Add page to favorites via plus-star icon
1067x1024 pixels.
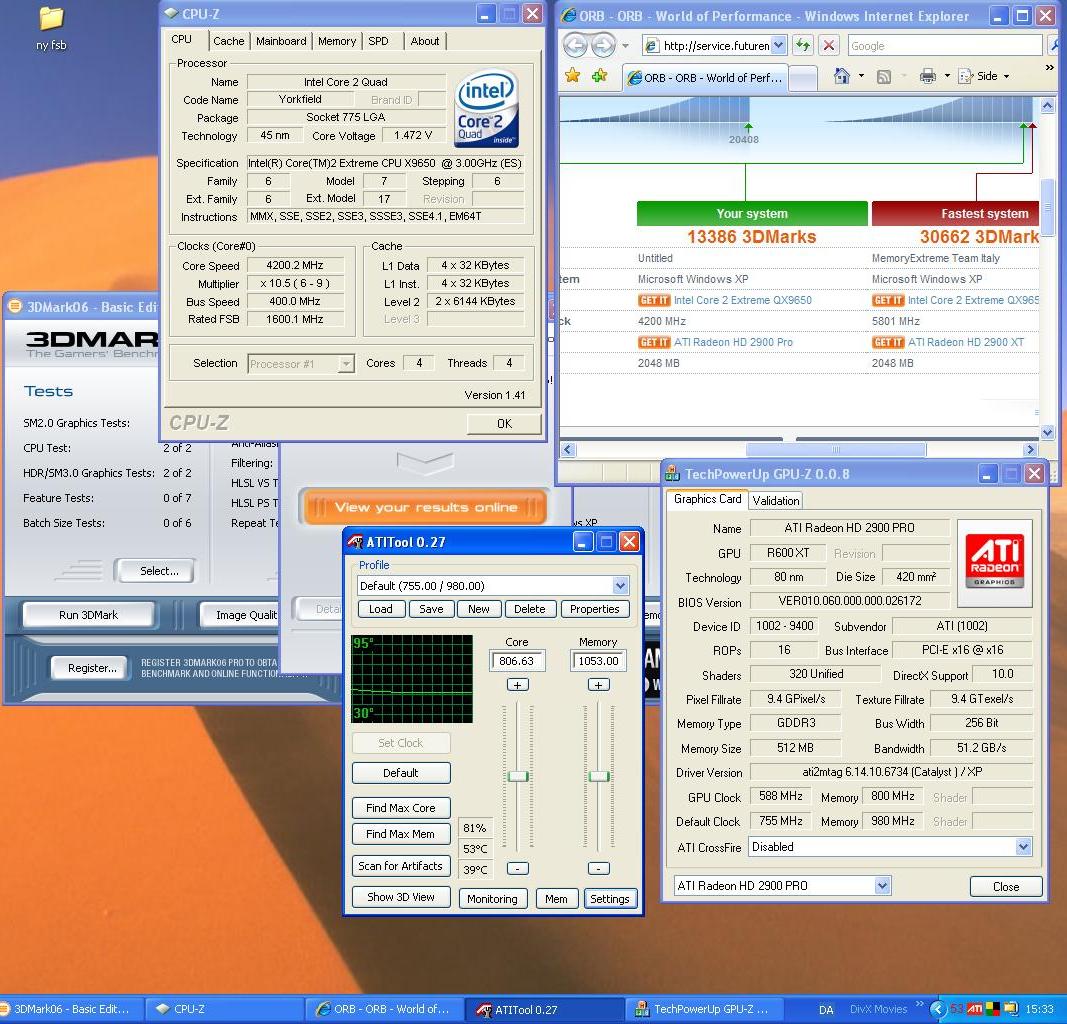pyautogui.click(x=600, y=76)
